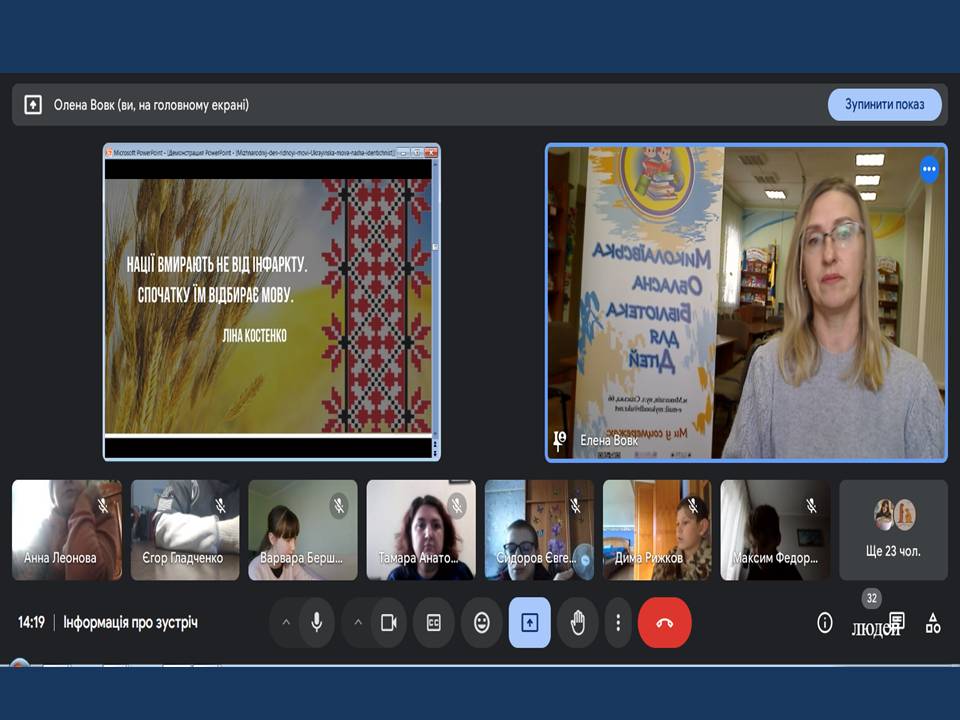Open more options three-dot menu in toolbar
Viewport: 960px width, 720px height.
tap(618, 622)
